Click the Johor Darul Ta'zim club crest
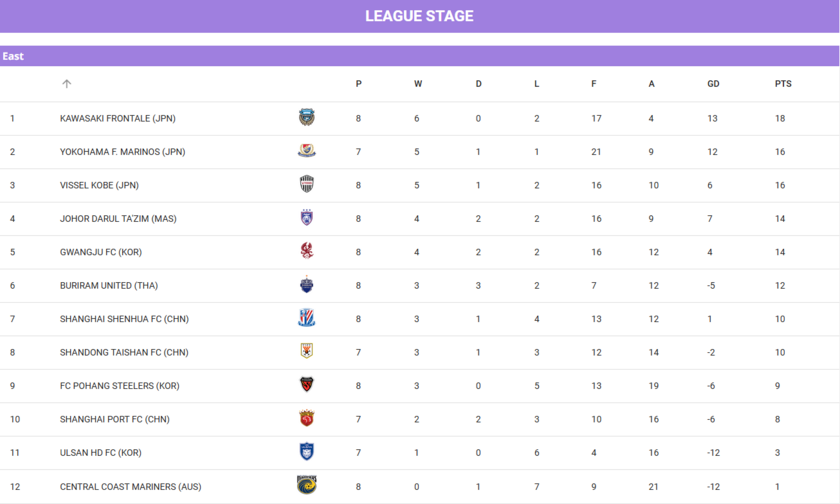The image size is (840, 504). coord(307,218)
